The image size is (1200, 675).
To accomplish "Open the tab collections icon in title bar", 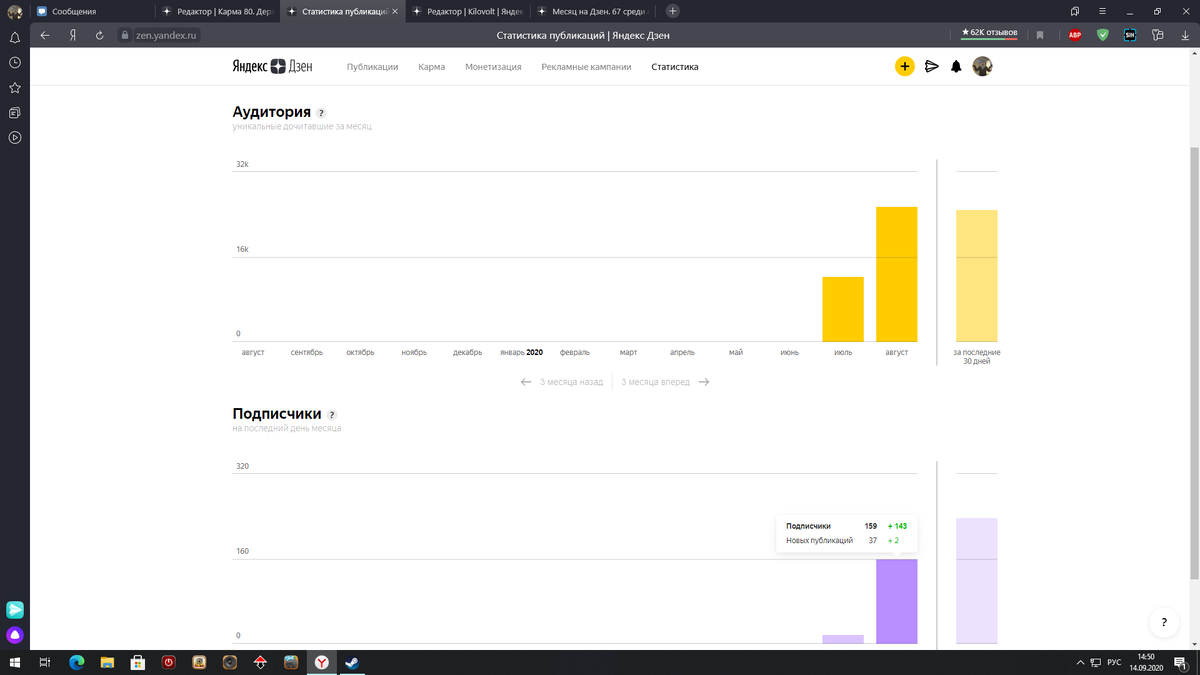I will pos(1075,11).
